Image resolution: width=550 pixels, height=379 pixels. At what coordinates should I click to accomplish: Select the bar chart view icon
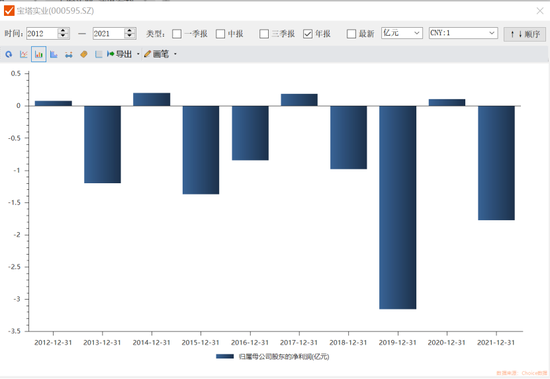tap(39, 54)
